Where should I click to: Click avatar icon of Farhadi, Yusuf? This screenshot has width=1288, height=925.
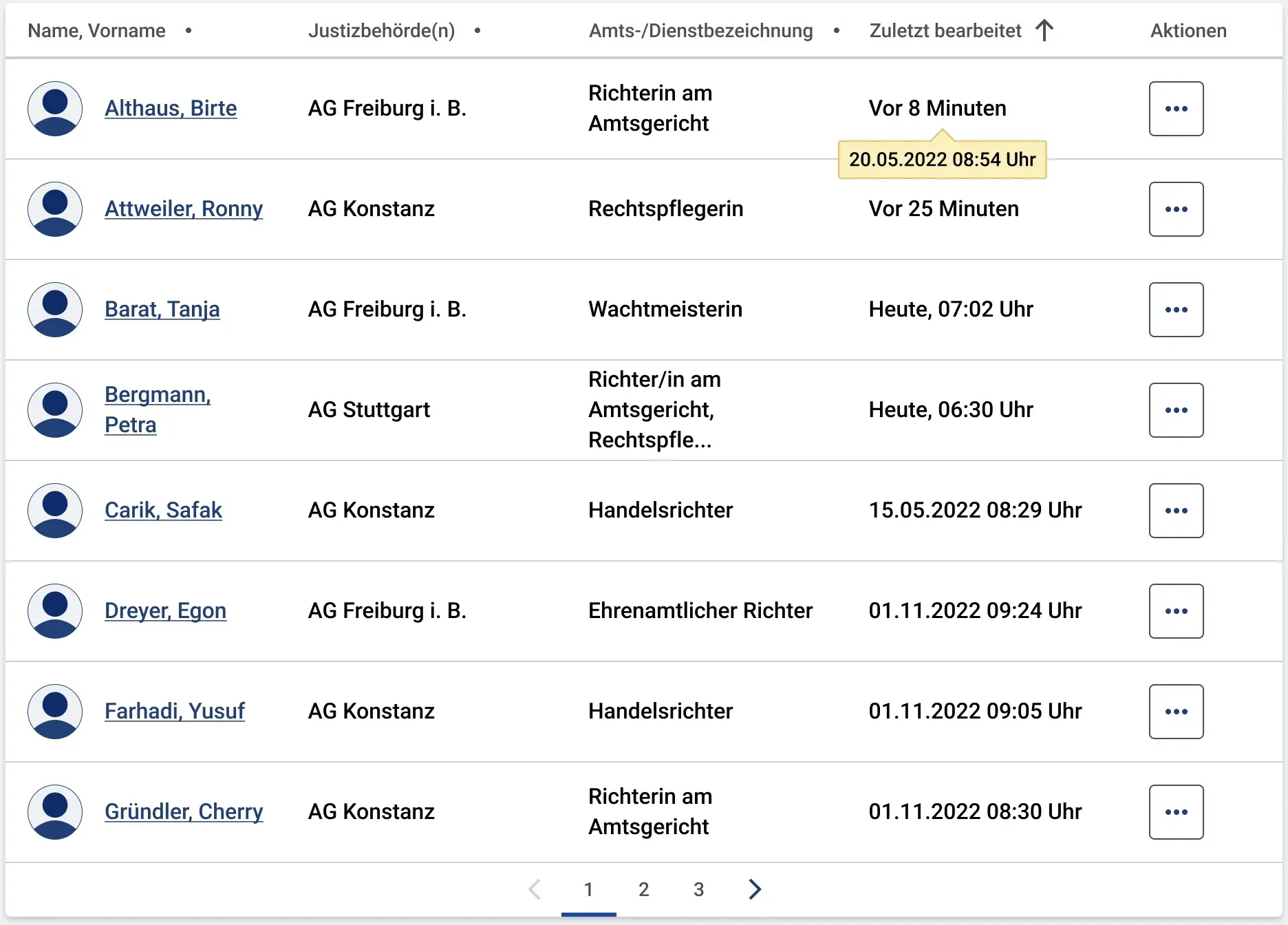click(55, 712)
